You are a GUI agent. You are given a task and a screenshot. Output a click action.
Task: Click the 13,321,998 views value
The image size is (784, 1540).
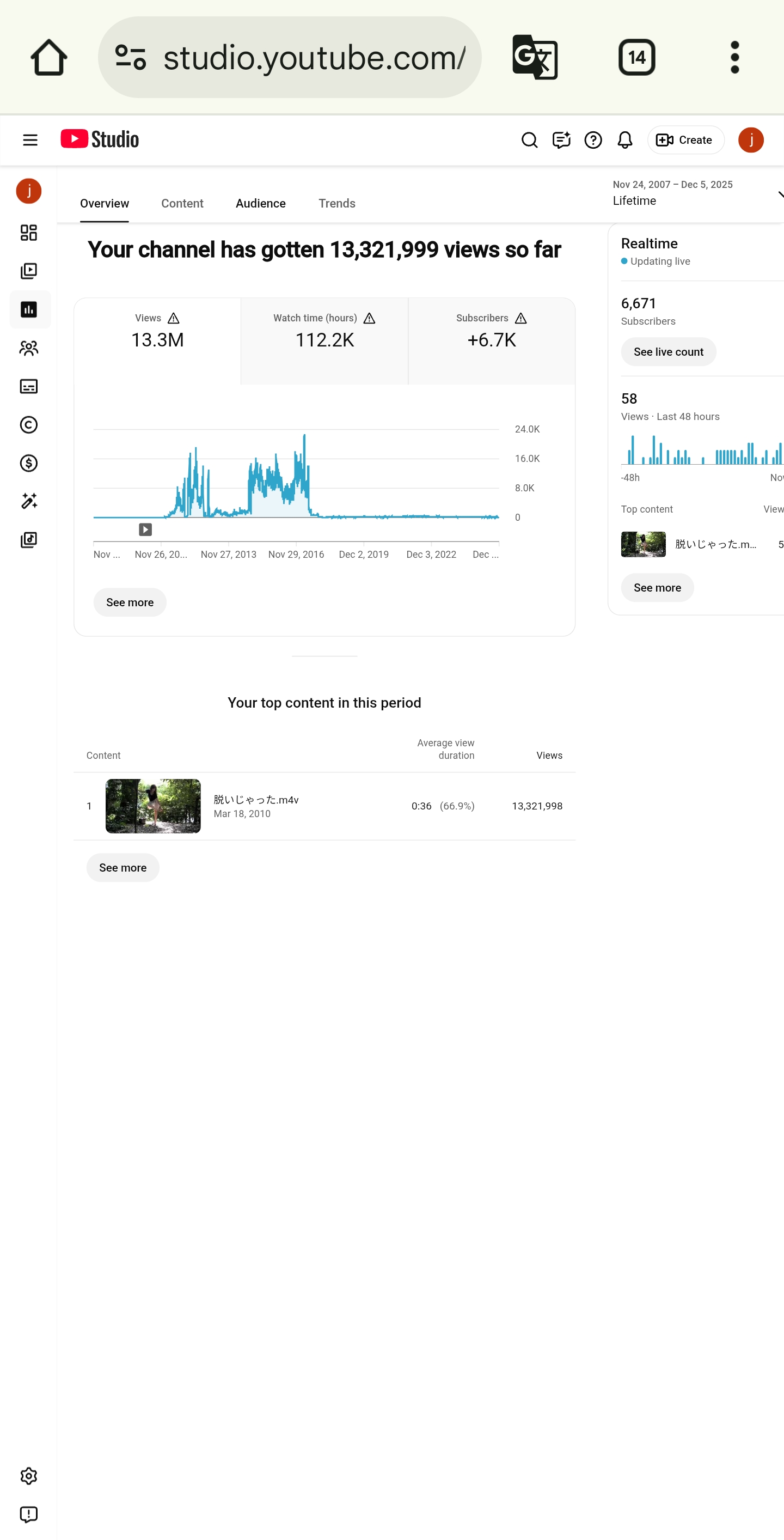pyautogui.click(x=537, y=806)
